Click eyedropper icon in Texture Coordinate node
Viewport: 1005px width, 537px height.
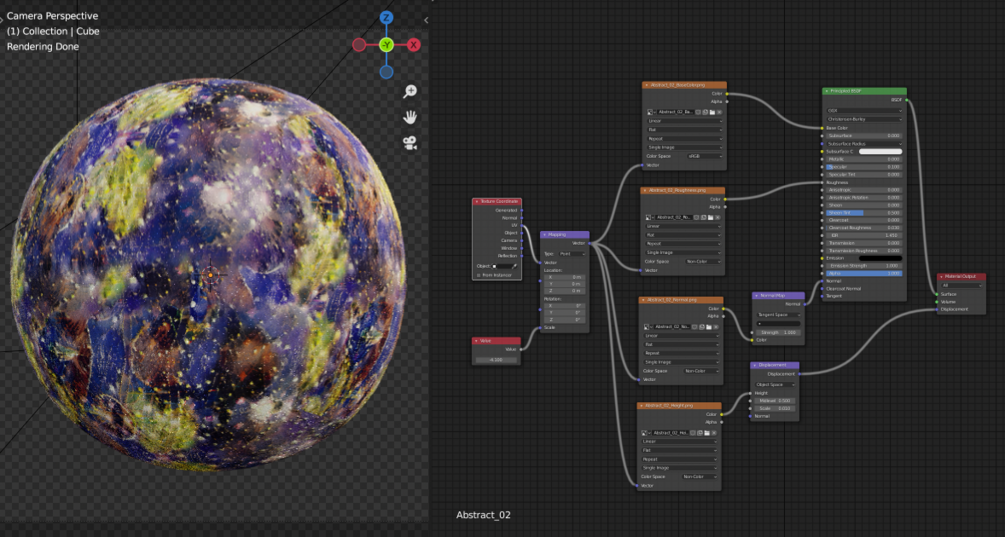515,266
